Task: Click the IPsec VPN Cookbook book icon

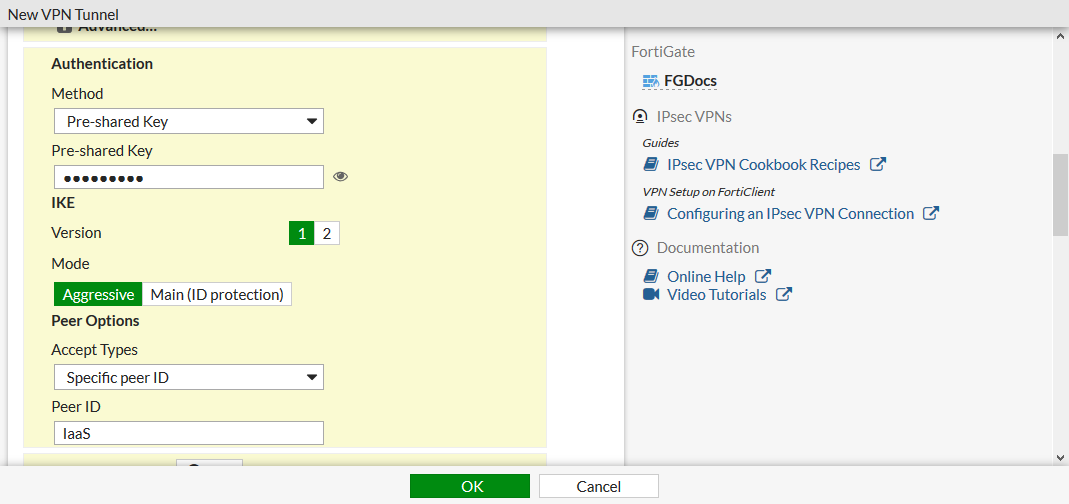Action: [651, 164]
